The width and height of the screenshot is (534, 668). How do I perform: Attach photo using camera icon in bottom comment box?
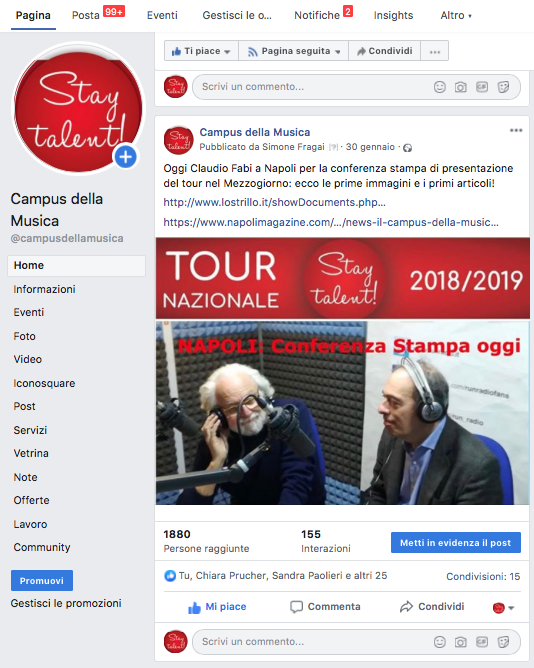(460, 642)
